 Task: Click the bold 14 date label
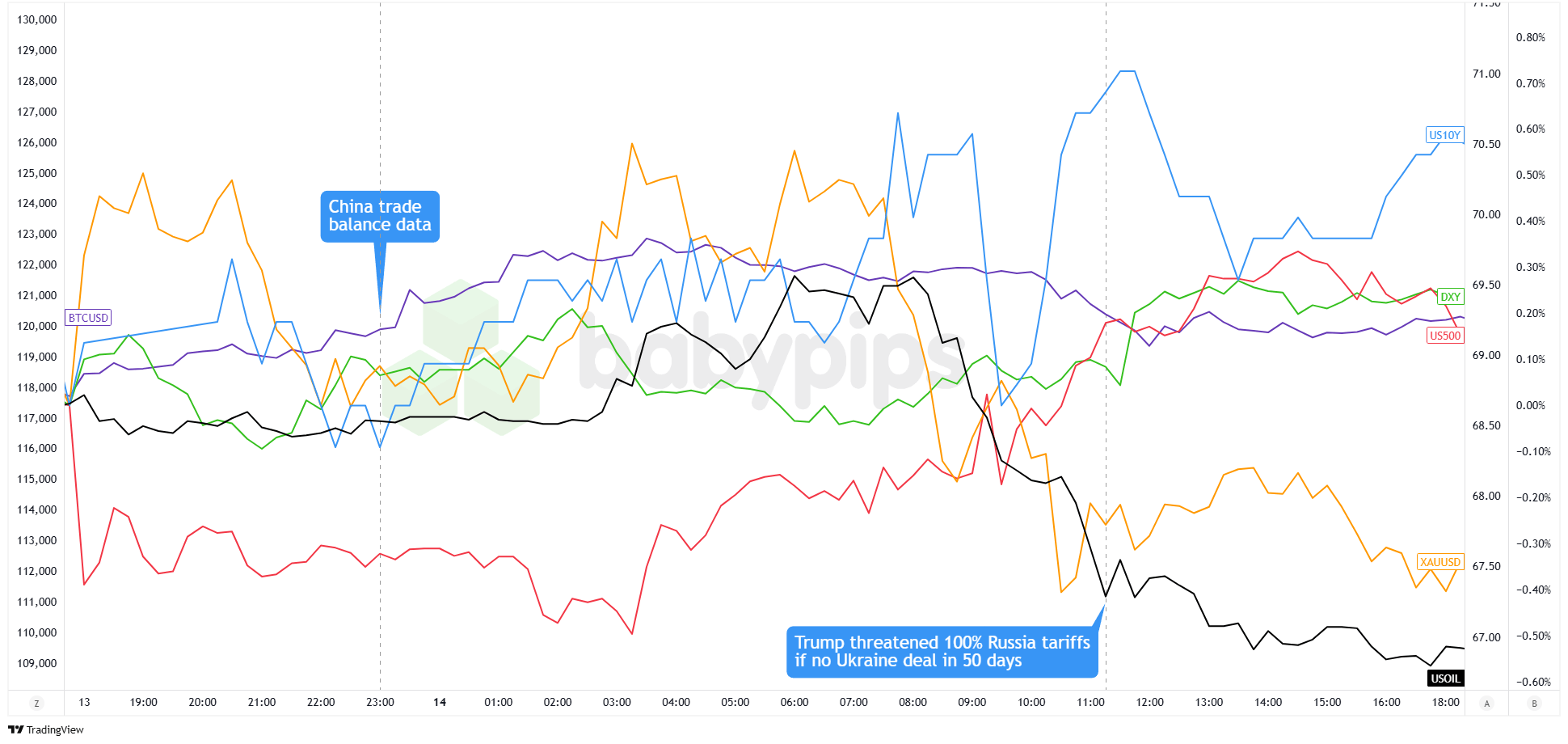[440, 702]
